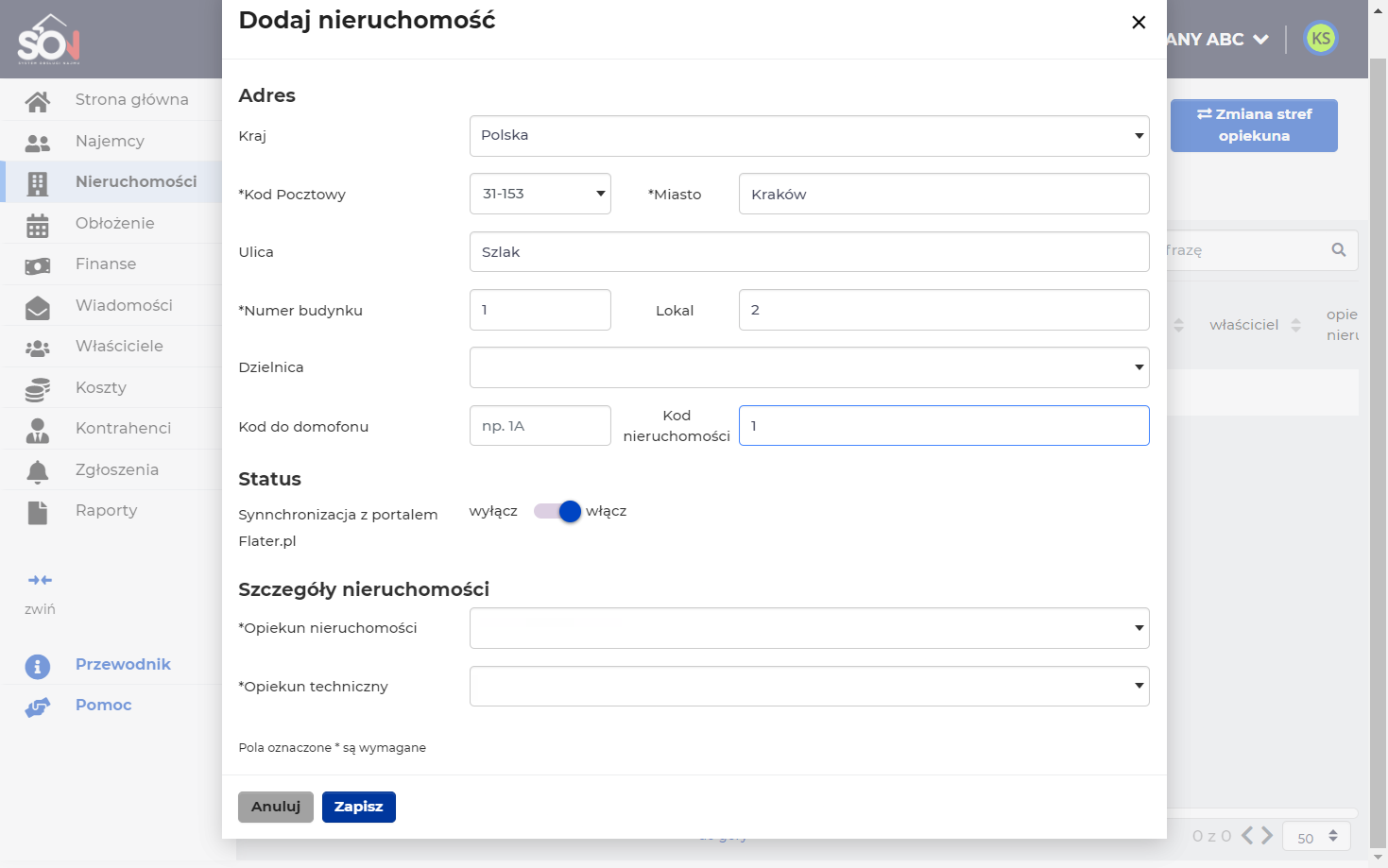Screen dimensions: 1388x868
Task: Go to Właściciele in sidebar
Action: click(119, 347)
